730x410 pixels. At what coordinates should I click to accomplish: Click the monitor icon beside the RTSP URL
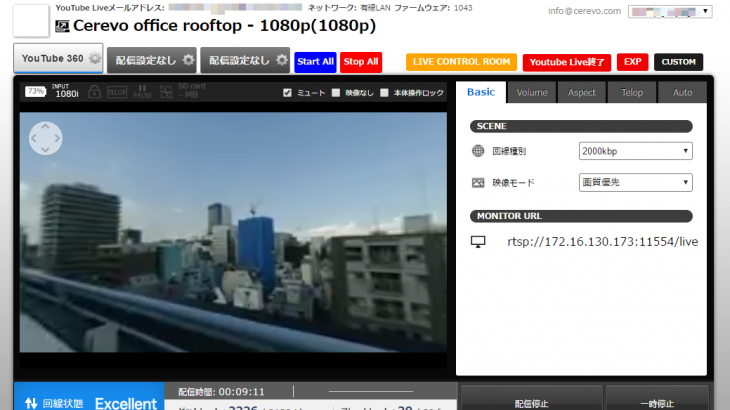[x=478, y=242]
